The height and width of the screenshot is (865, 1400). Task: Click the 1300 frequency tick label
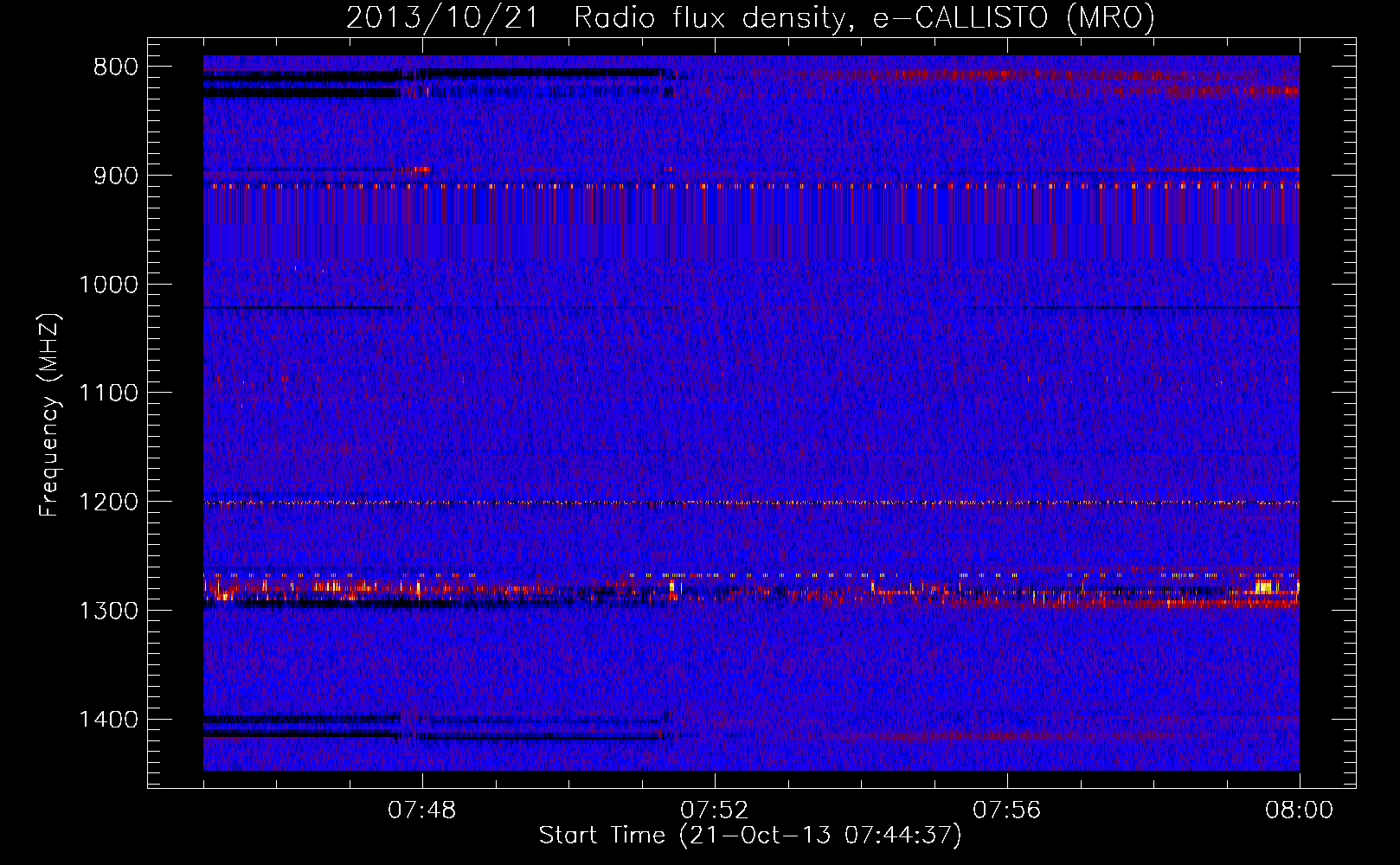(x=108, y=611)
